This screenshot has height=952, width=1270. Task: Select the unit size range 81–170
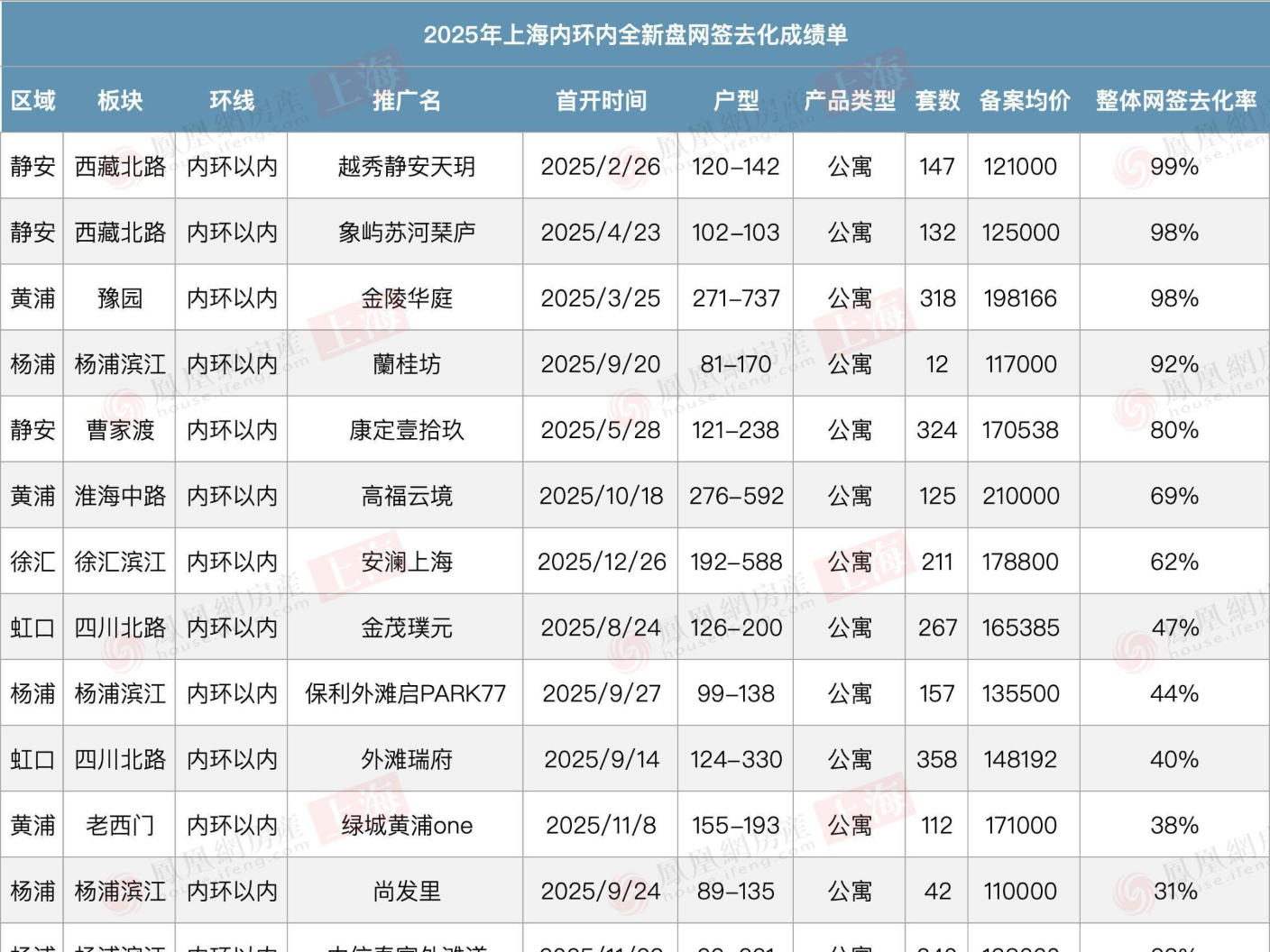click(x=736, y=364)
